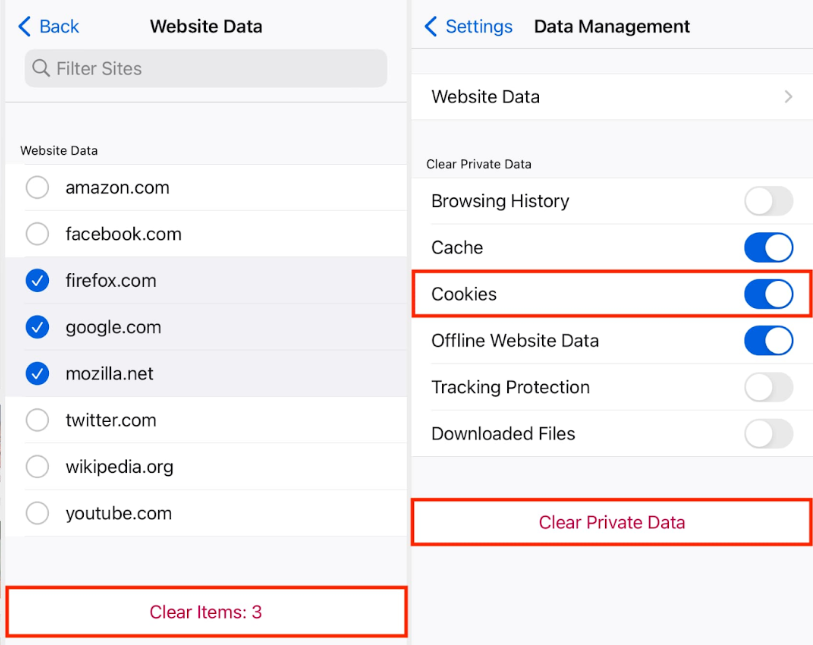Turn off the Cache switch
Screen dimensions: 813x645
(768, 248)
